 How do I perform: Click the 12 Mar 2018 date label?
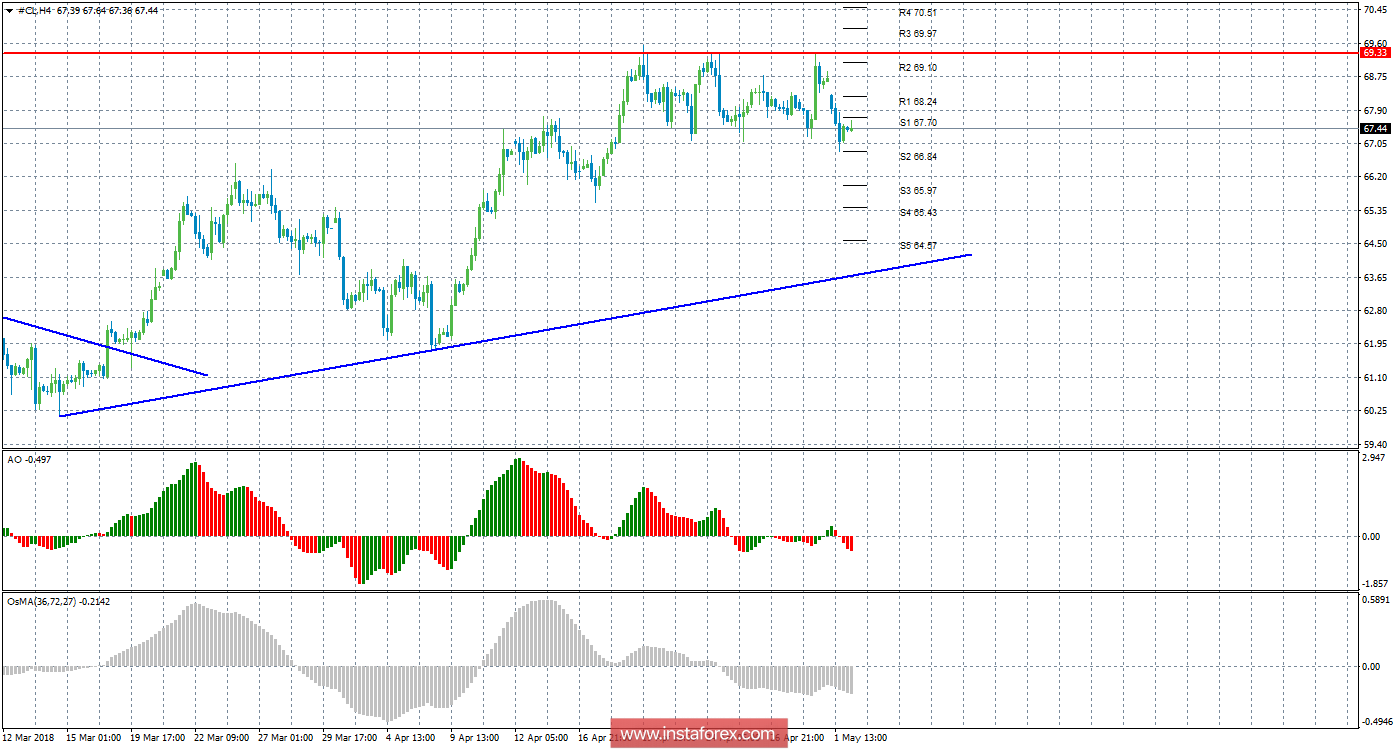tap(30, 738)
